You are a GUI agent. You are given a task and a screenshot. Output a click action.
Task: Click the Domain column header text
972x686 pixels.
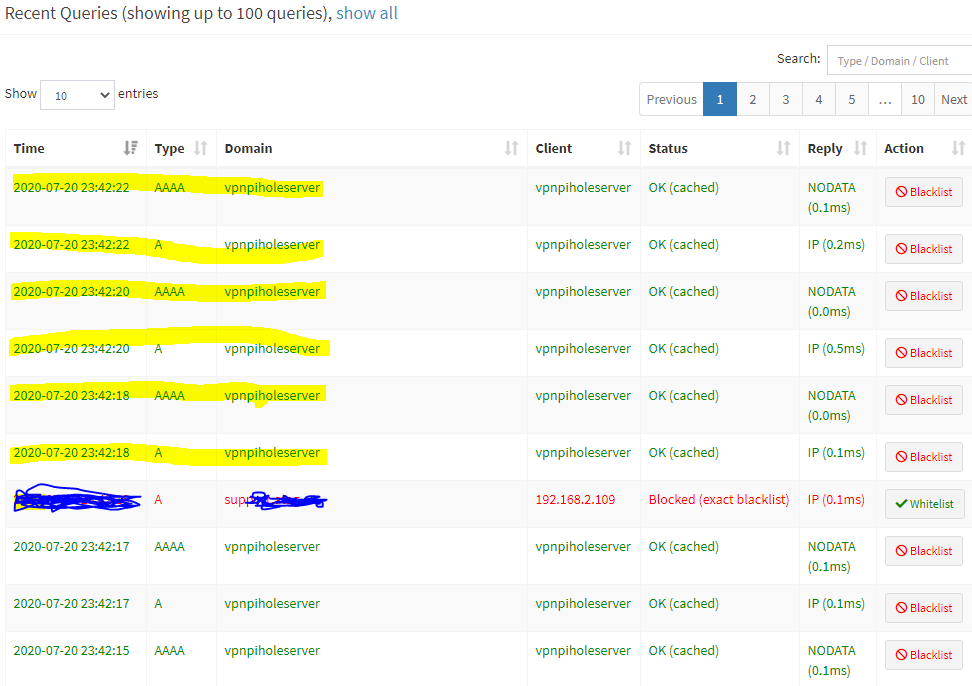point(248,149)
